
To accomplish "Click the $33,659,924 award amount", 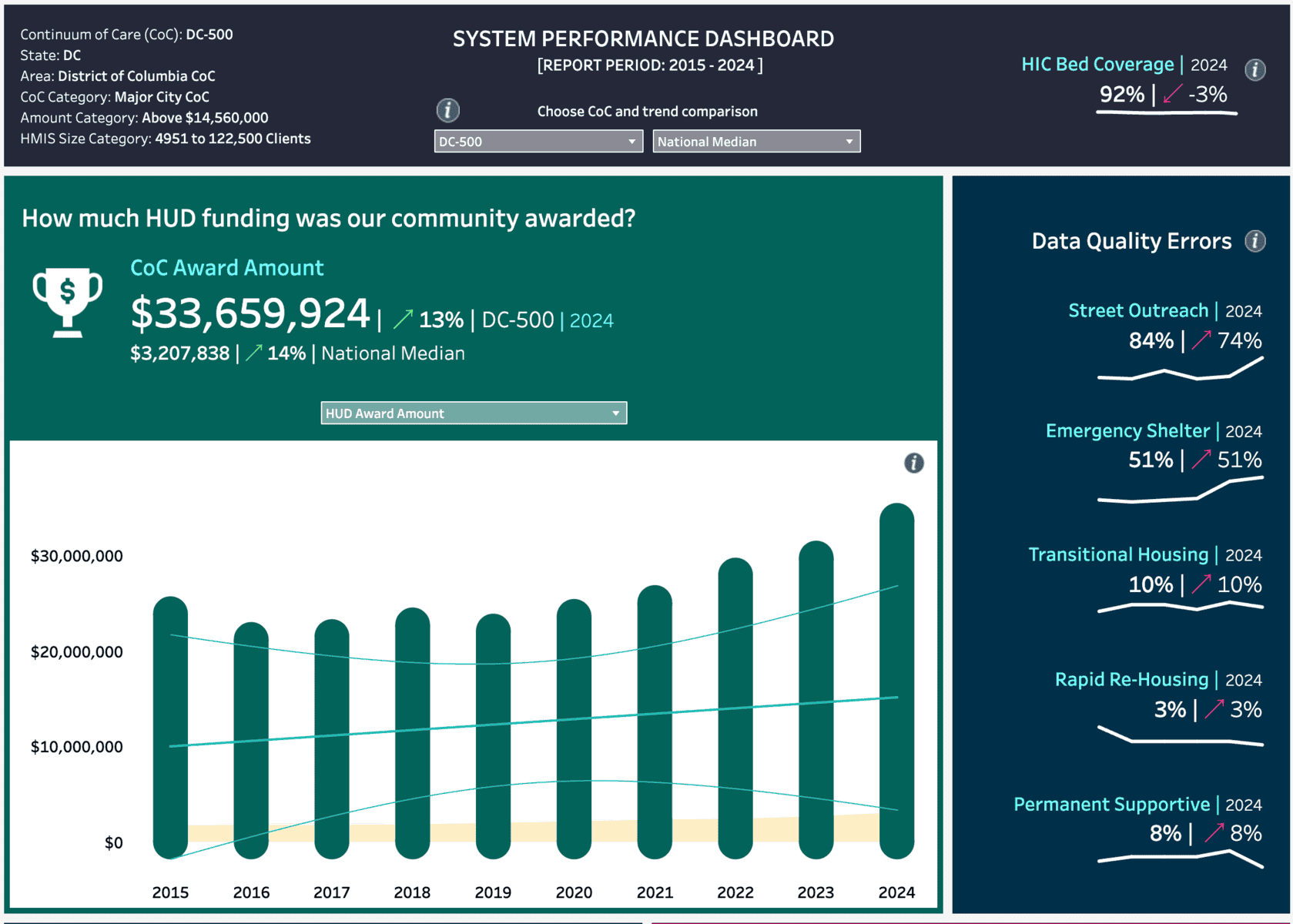I will 250,313.
